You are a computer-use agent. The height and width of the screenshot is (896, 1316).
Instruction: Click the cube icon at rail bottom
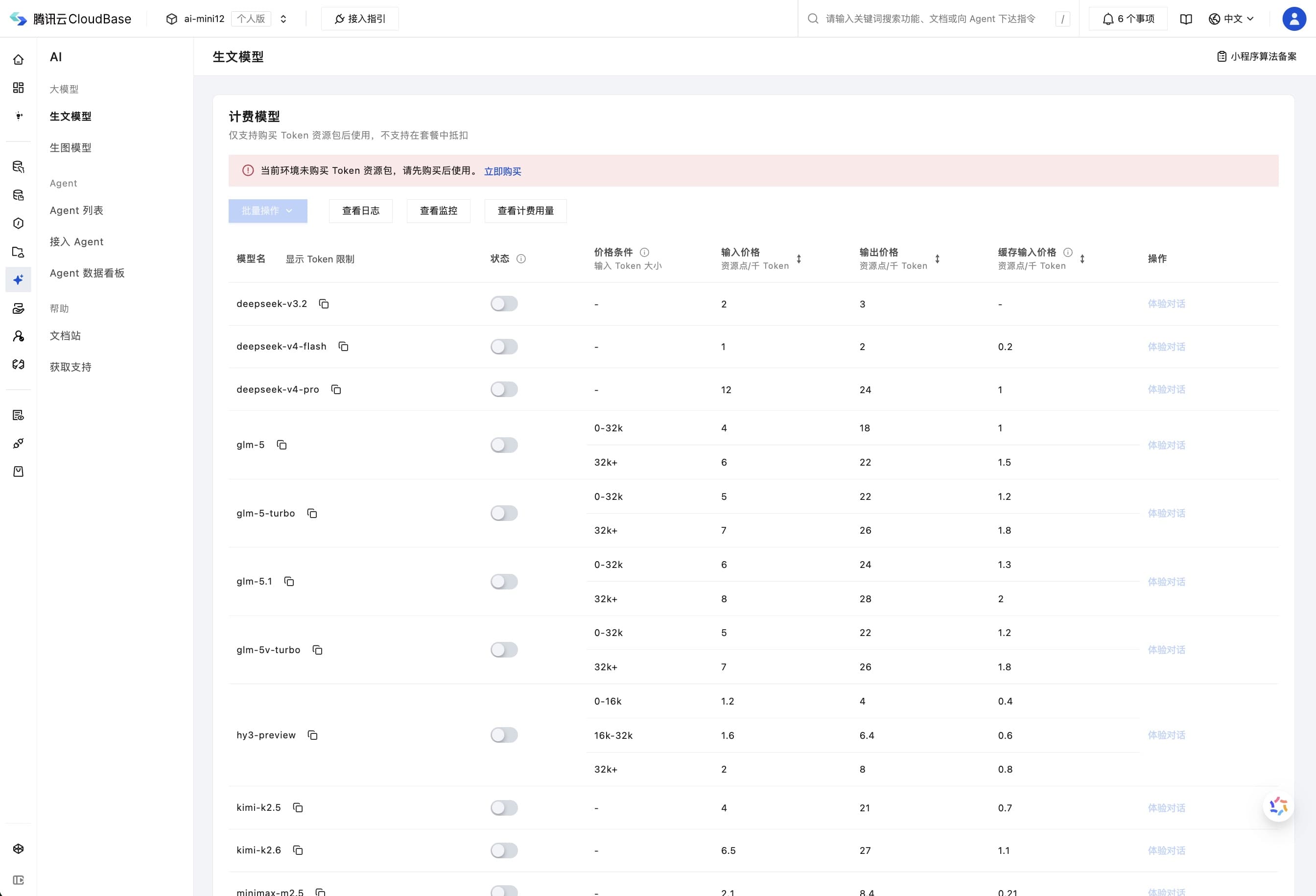(18, 849)
